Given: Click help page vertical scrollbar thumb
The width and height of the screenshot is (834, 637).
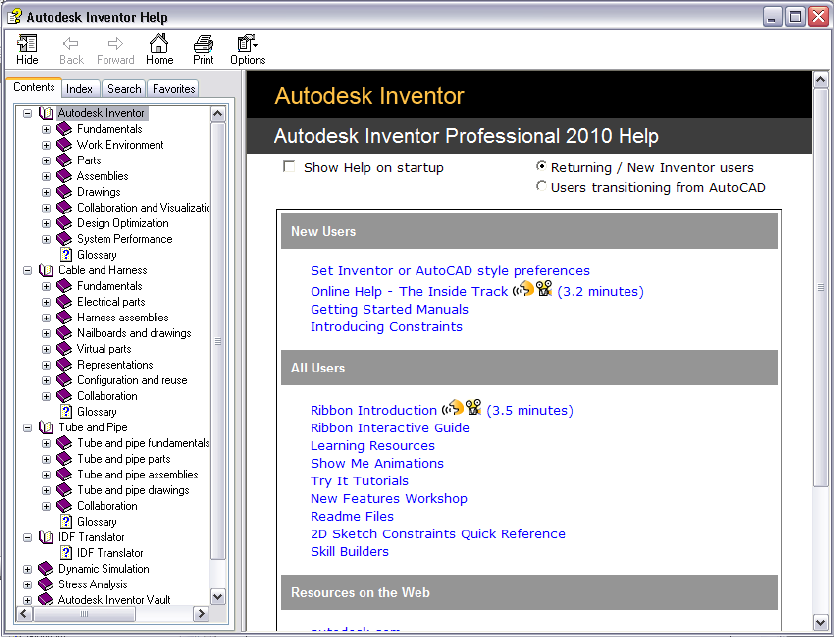Looking at the screenshot, I should pos(821,287).
